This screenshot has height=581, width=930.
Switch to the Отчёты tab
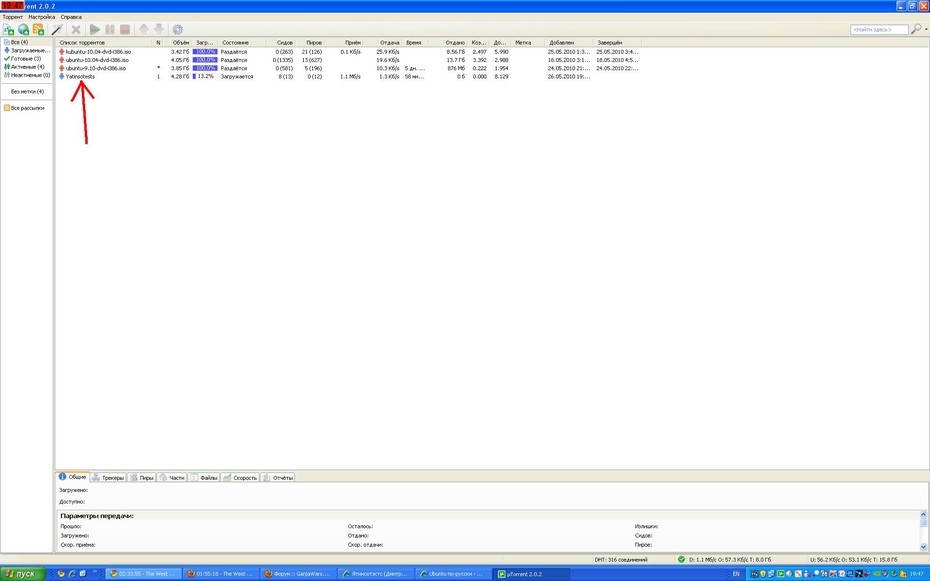pos(278,478)
